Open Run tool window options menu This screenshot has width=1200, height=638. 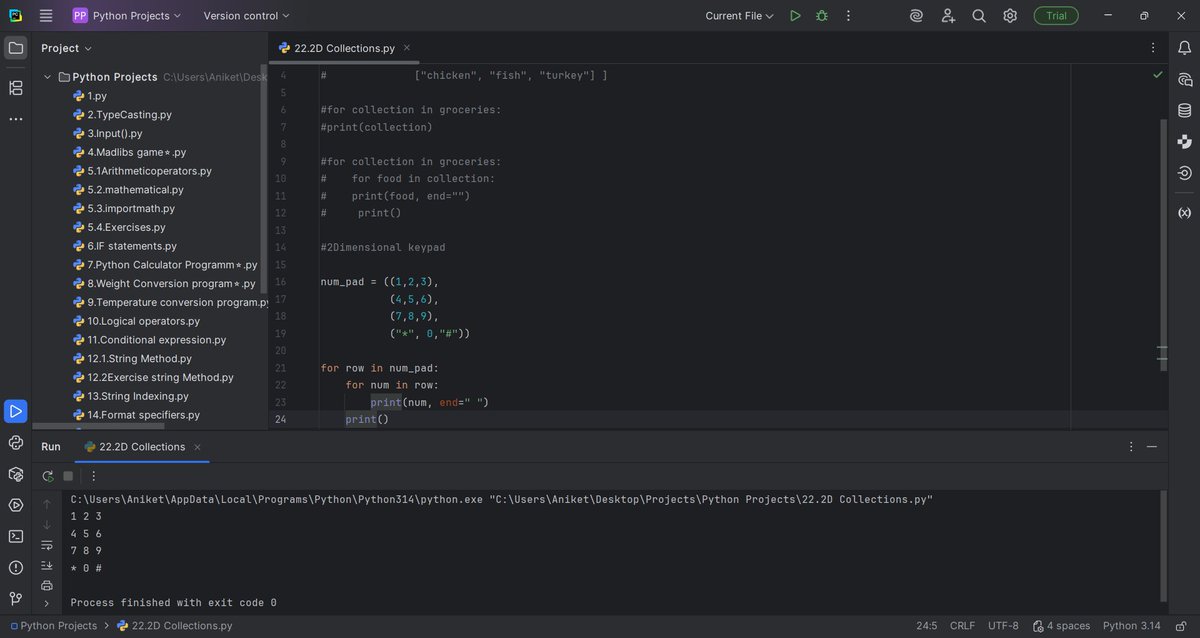coord(1132,447)
